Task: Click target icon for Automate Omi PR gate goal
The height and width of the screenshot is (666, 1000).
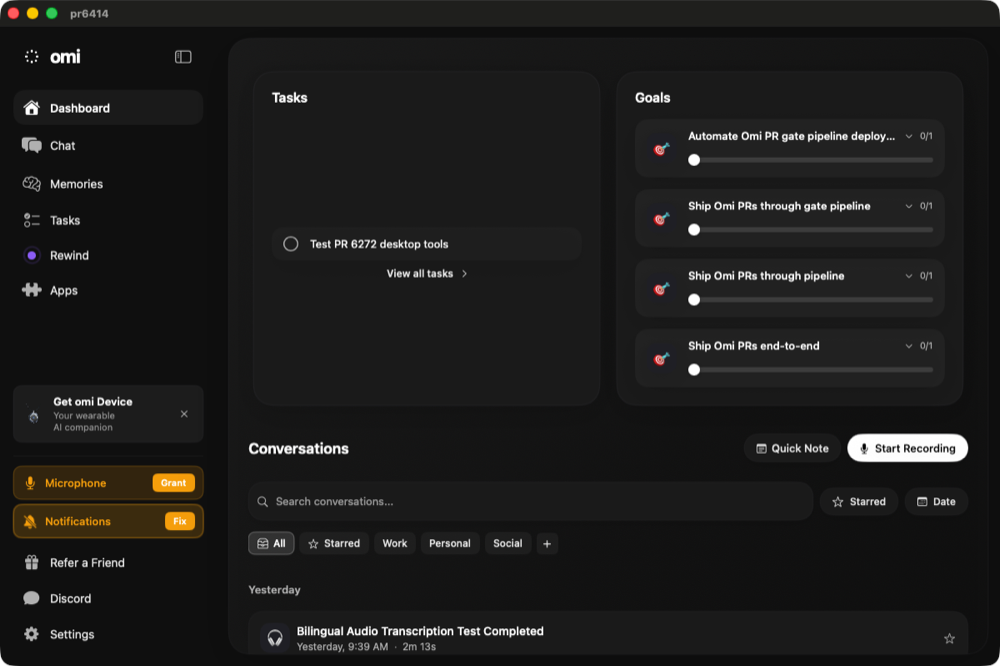Action: click(x=661, y=149)
